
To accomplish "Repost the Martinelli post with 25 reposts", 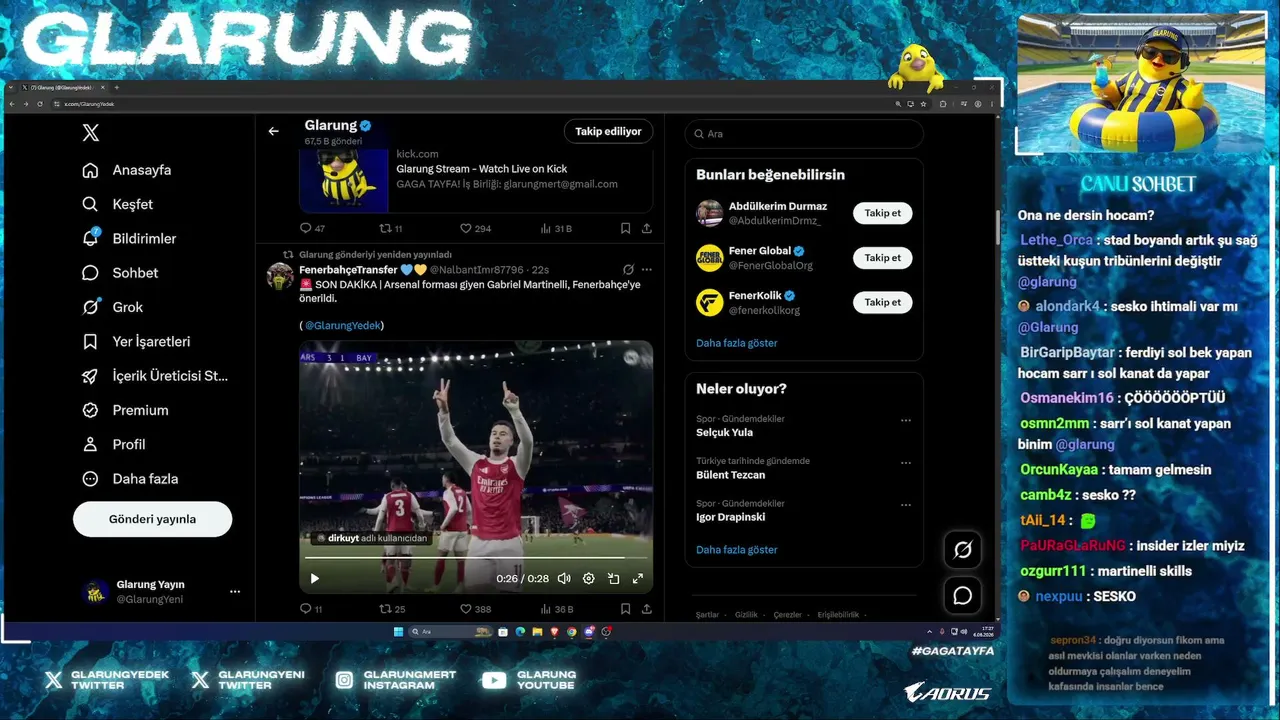I will 391,608.
